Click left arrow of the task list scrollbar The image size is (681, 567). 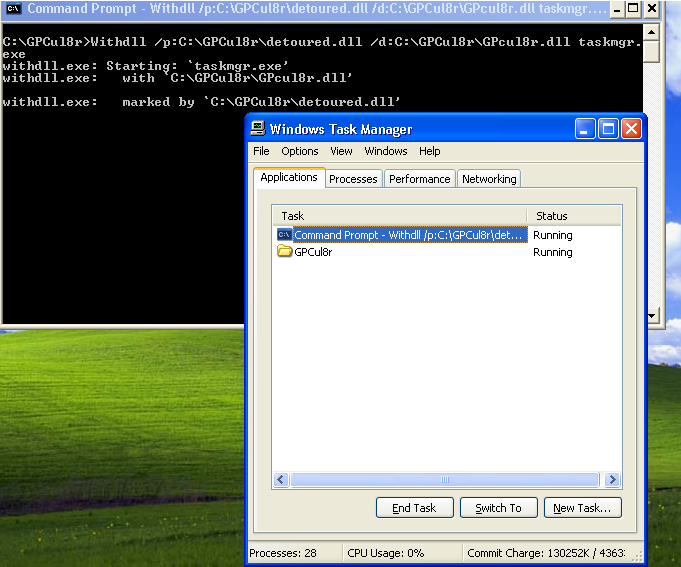coord(281,479)
